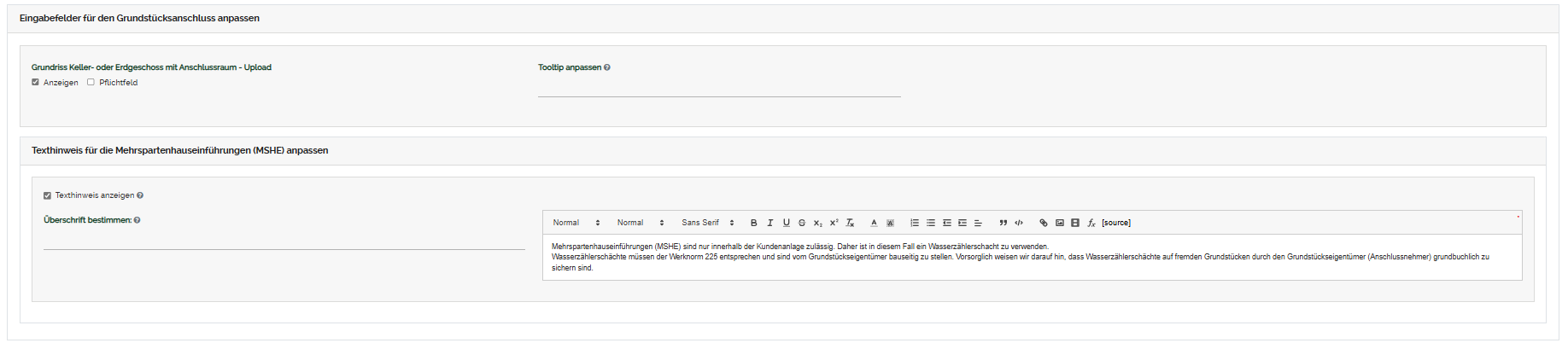Toggle the Texthinweis anzeigen checkbox
Screen dimensions: 1568x343
(47, 195)
